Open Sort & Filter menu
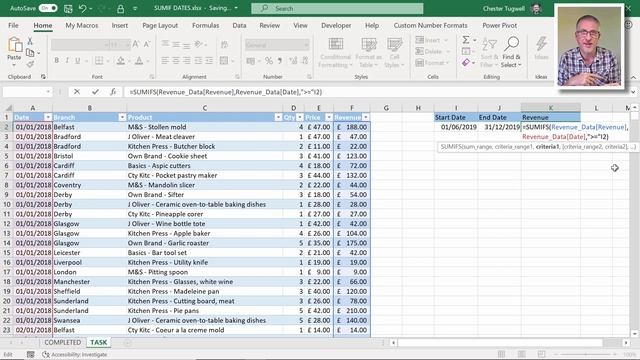This screenshot has height=360, width=640. (489, 53)
